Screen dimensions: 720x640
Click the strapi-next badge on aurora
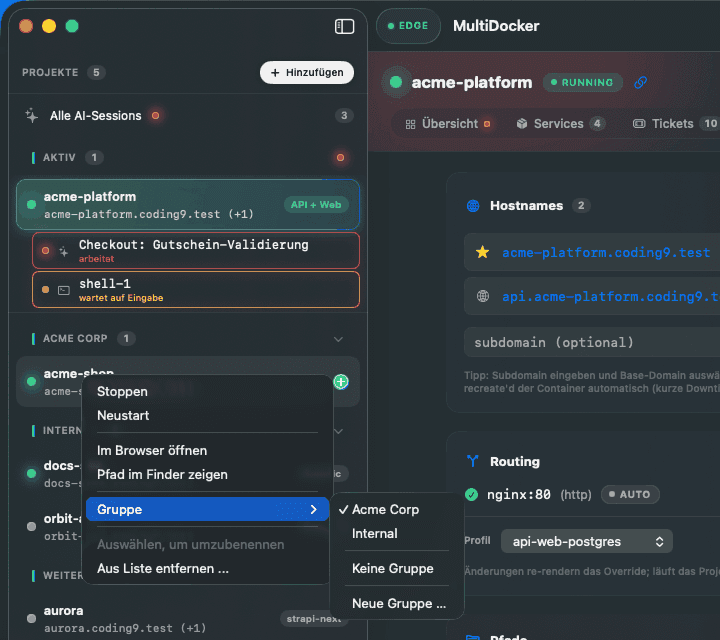coord(313,618)
